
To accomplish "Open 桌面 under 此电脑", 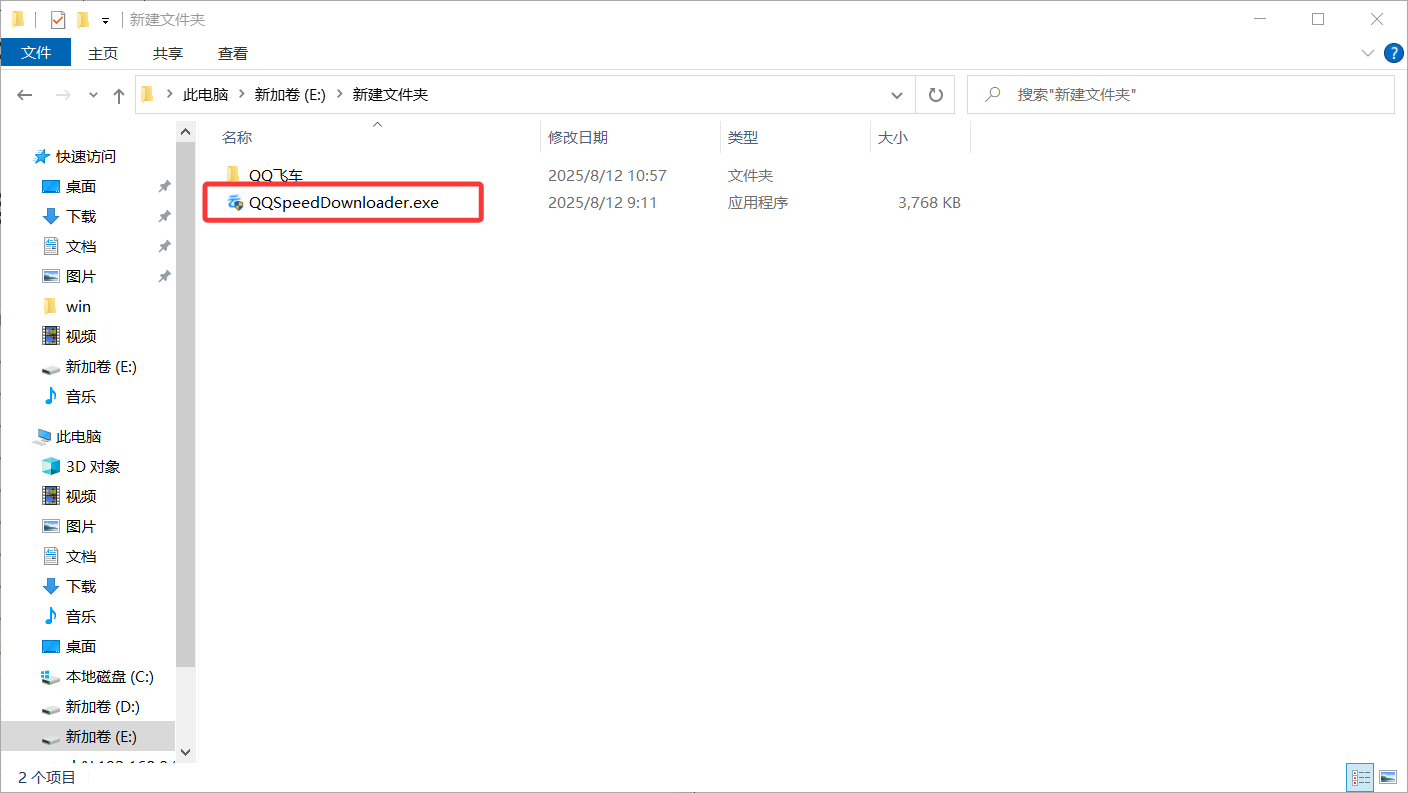I will [x=81, y=646].
